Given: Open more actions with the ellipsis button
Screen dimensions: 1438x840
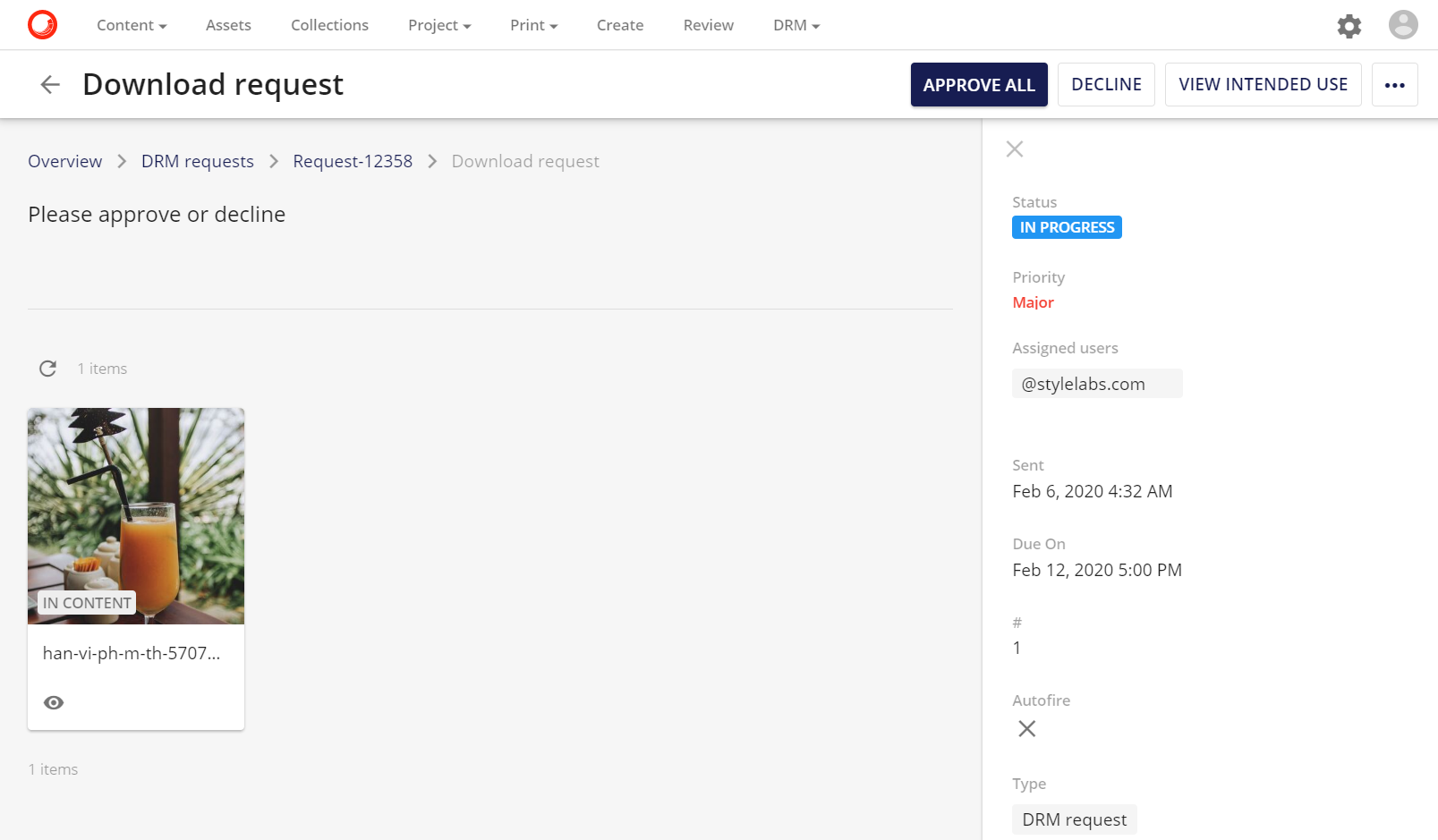Looking at the screenshot, I should tap(1394, 84).
